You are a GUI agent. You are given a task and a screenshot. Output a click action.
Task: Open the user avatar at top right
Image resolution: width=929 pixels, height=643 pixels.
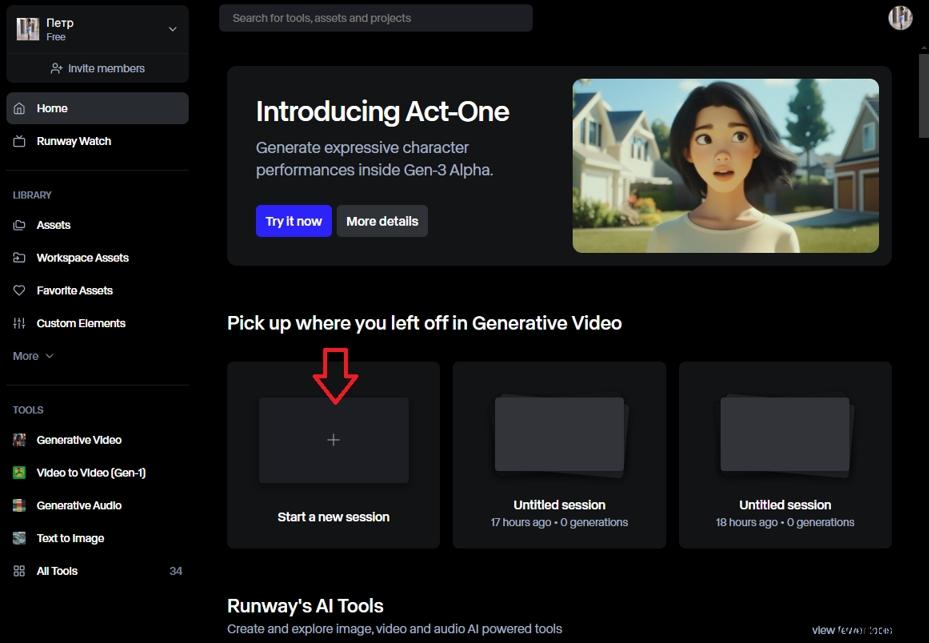(900, 18)
